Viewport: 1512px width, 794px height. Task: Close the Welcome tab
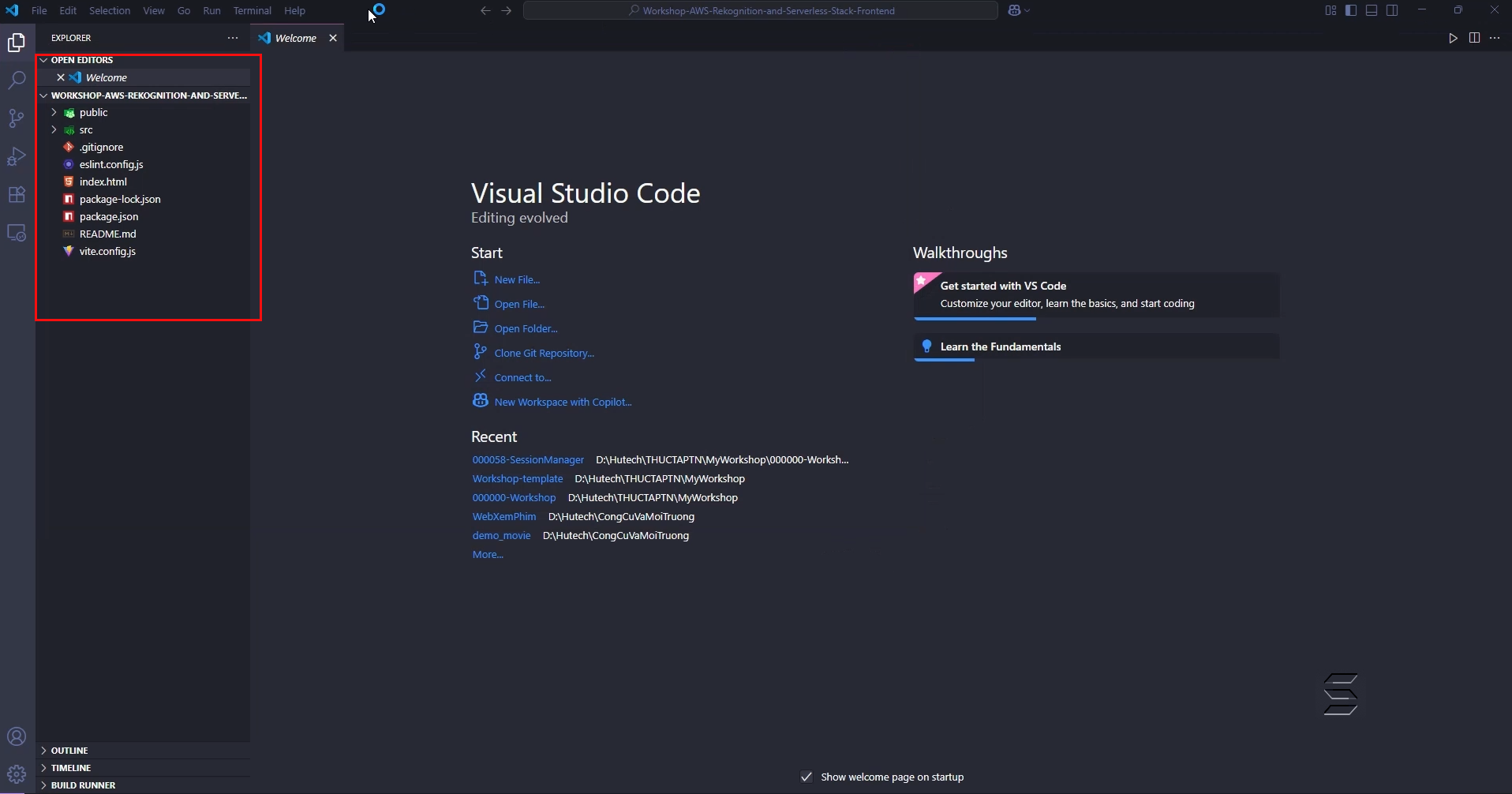coord(333,38)
